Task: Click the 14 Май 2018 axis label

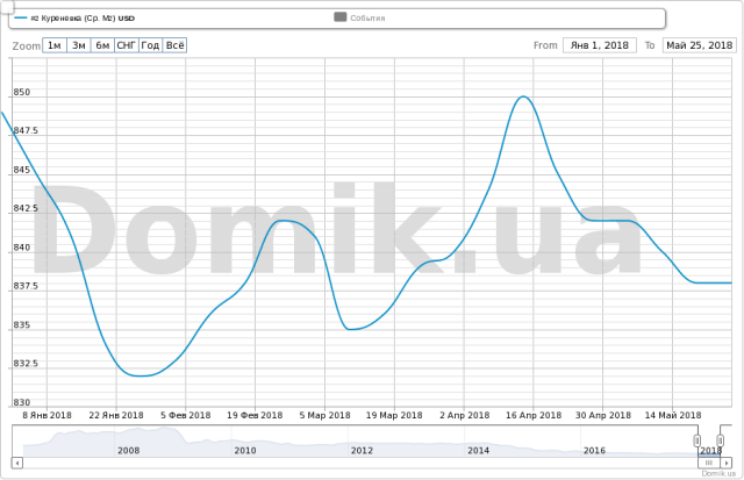Action: pos(673,415)
